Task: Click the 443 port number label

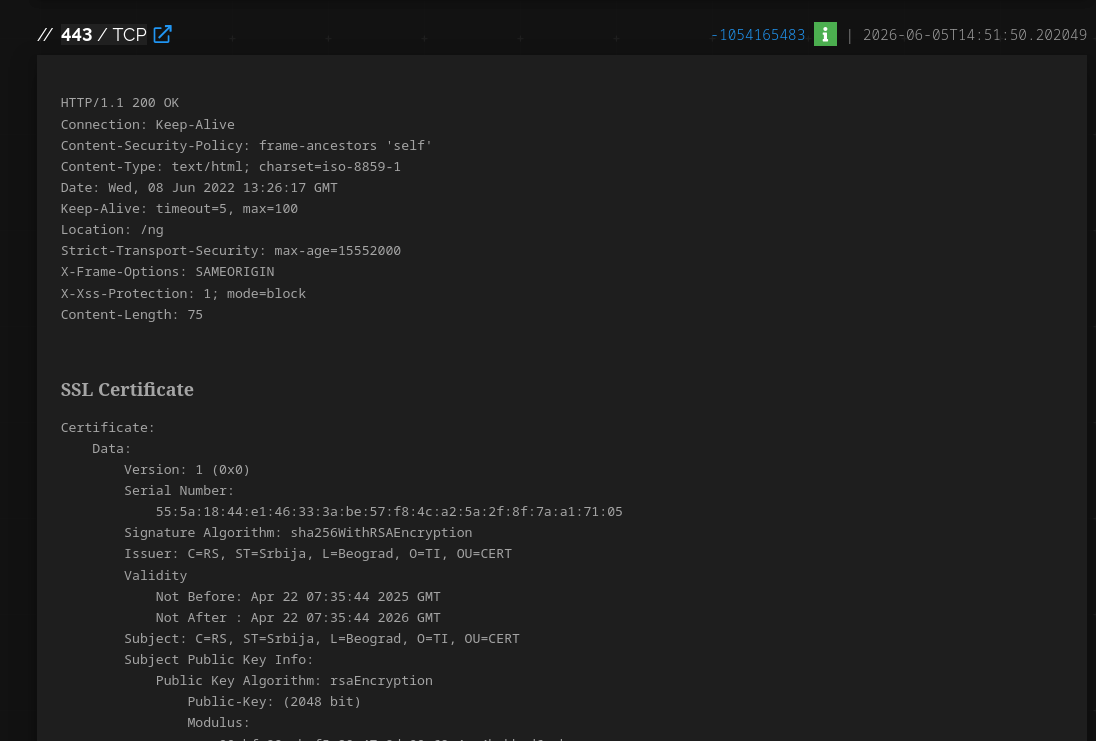Action: point(77,35)
